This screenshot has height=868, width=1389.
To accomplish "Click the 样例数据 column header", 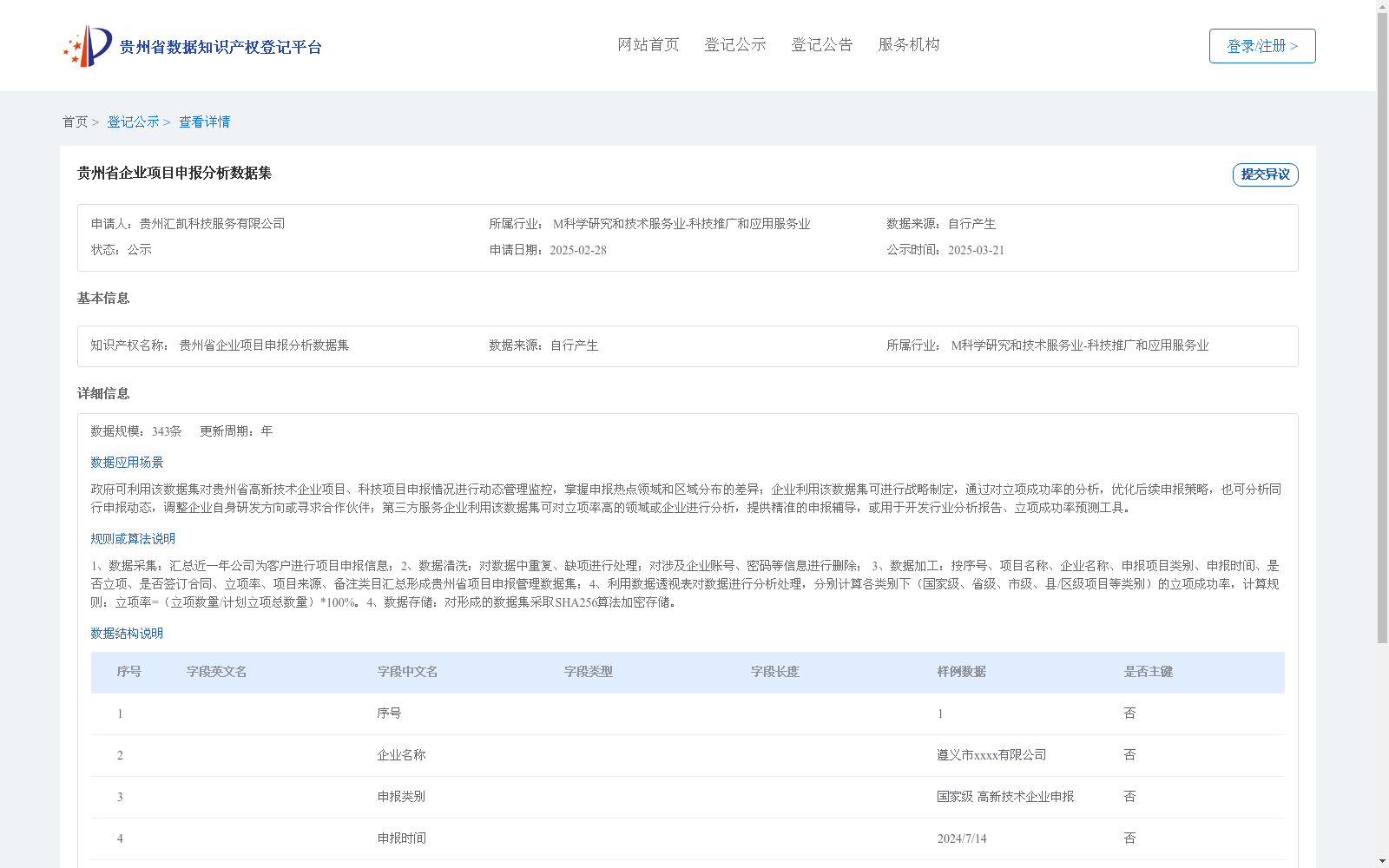I will pos(962,672).
